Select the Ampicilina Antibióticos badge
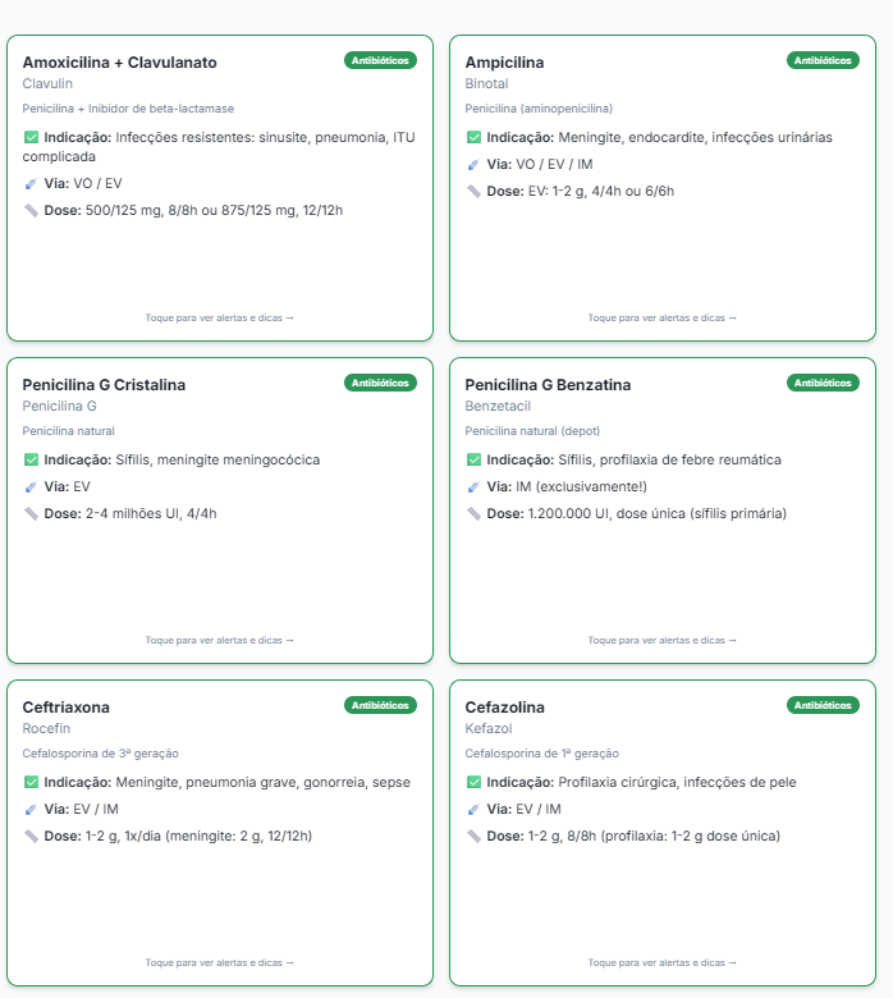The image size is (894, 998). 823,61
